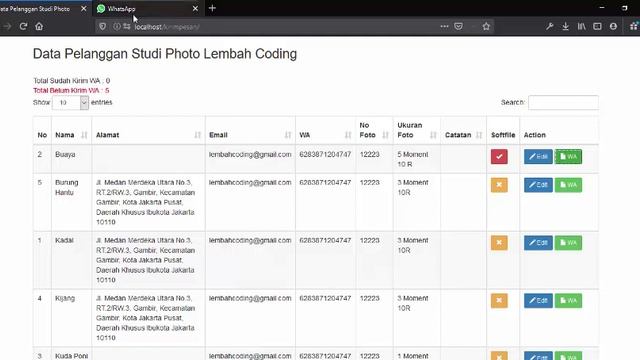Click the red softfile checkmark for Buaya
The height and width of the screenshot is (360, 640).
[x=499, y=156]
